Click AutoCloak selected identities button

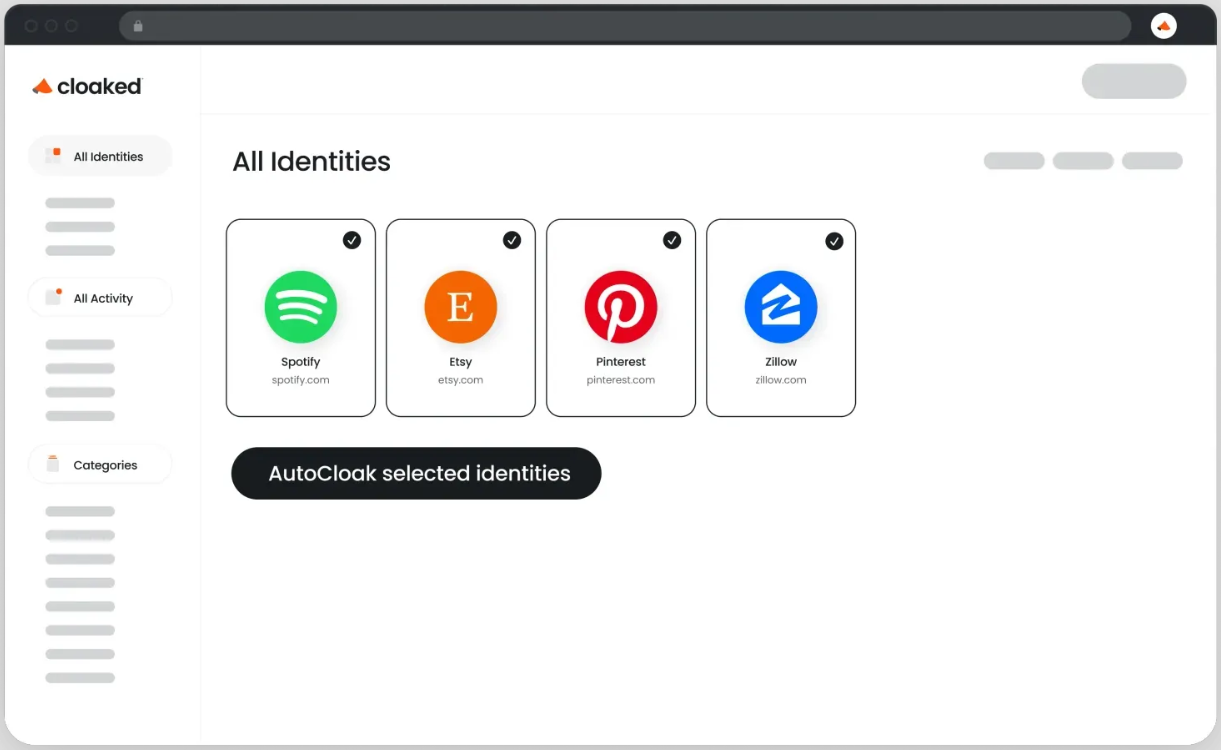click(x=416, y=473)
